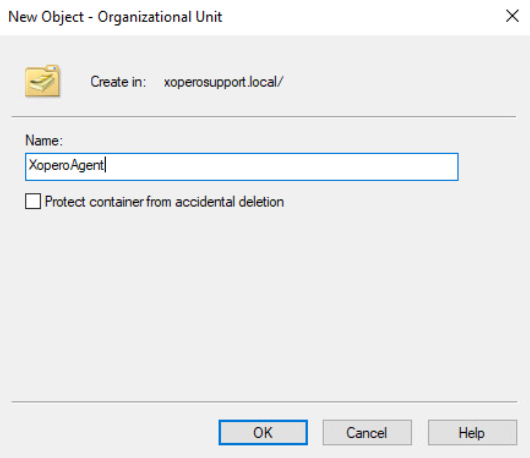Click the New Object - Organizational Unit title
The height and width of the screenshot is (458, 530).
(x=115, y=17)
